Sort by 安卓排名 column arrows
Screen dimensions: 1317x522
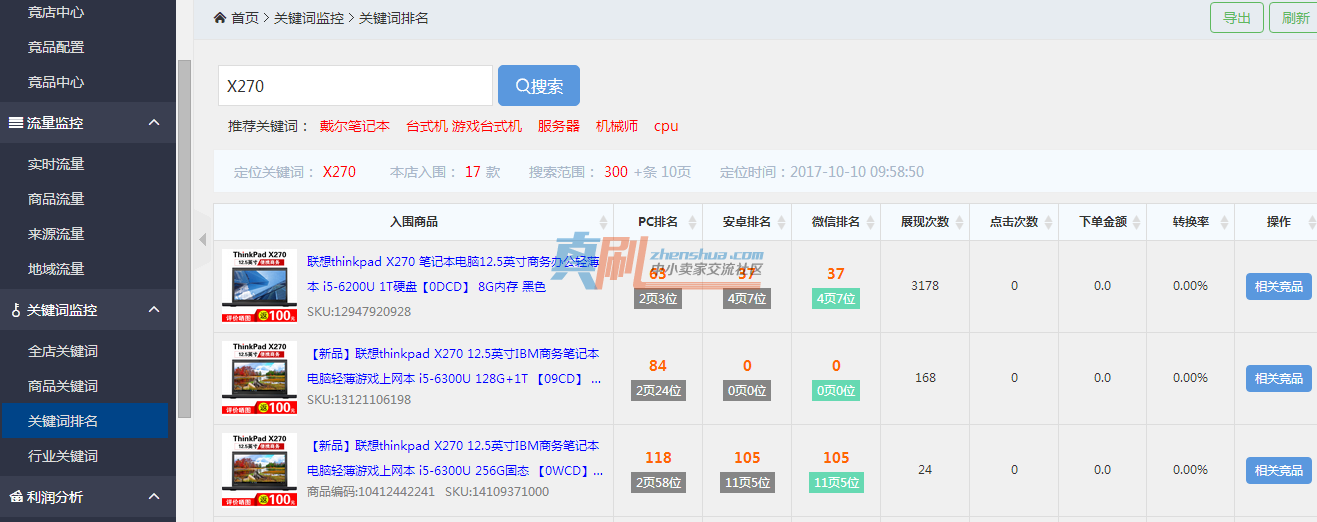[781, 222]
